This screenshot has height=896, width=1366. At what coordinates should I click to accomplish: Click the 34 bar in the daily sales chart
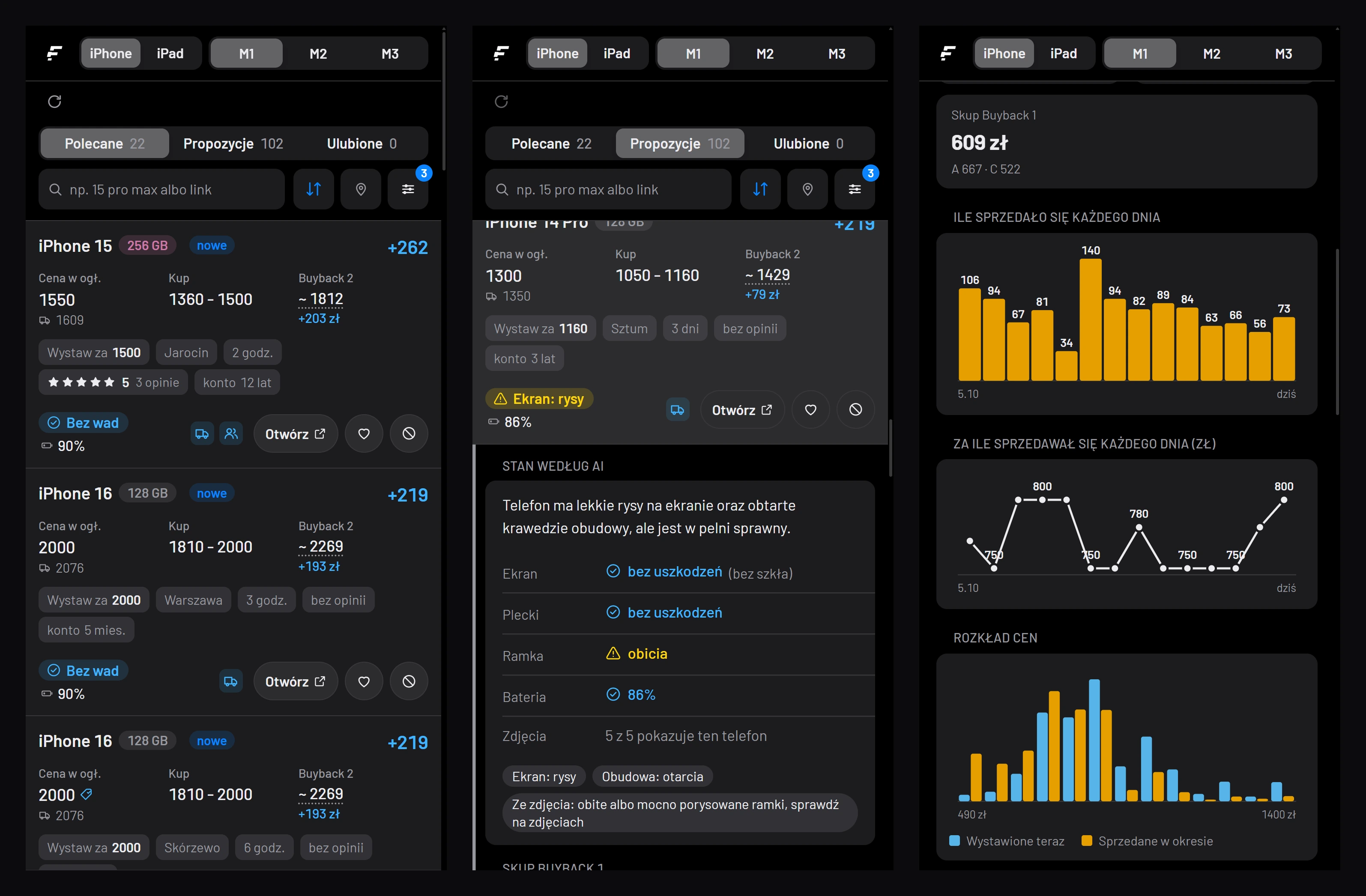pos(1066,366)
